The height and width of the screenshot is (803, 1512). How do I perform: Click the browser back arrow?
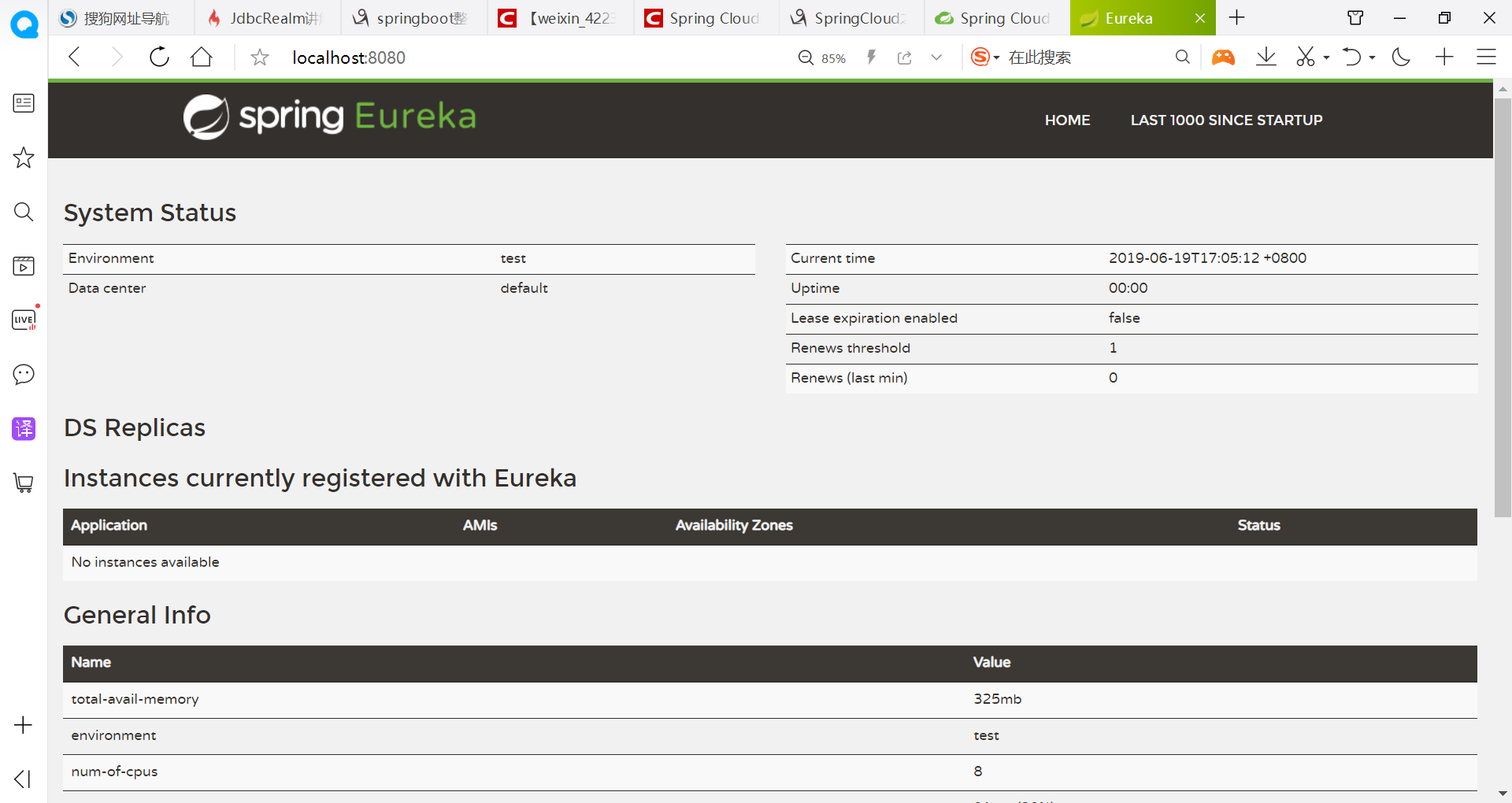click(75, 57)
